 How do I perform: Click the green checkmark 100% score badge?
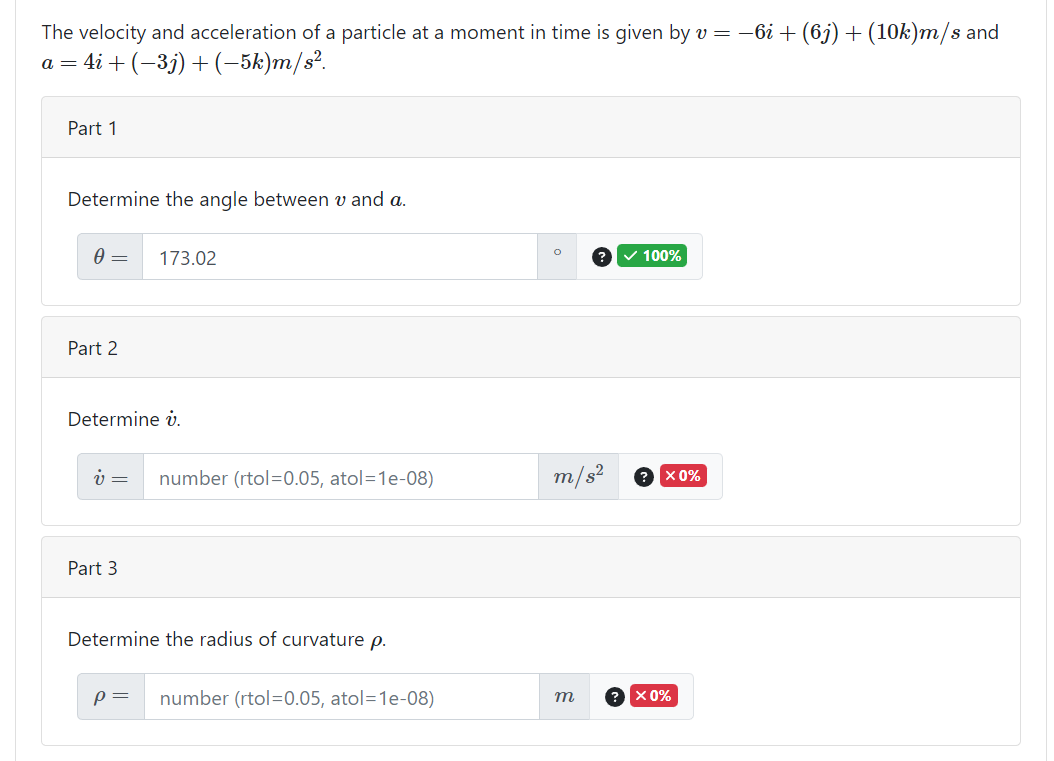653,256
